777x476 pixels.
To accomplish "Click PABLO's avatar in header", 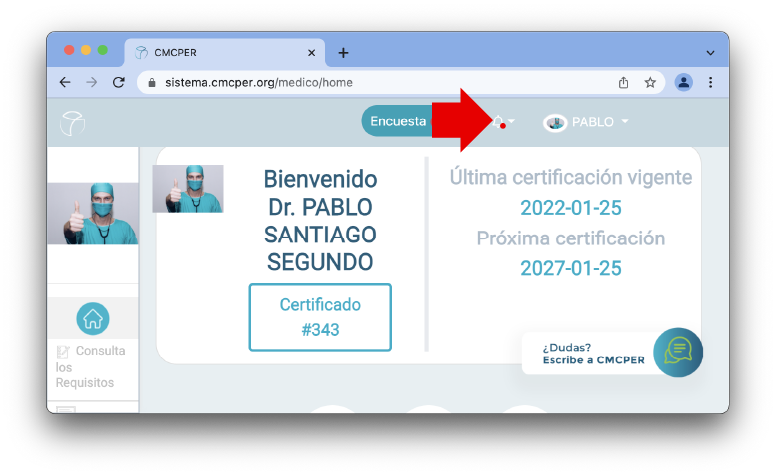I will coord(555,122).
